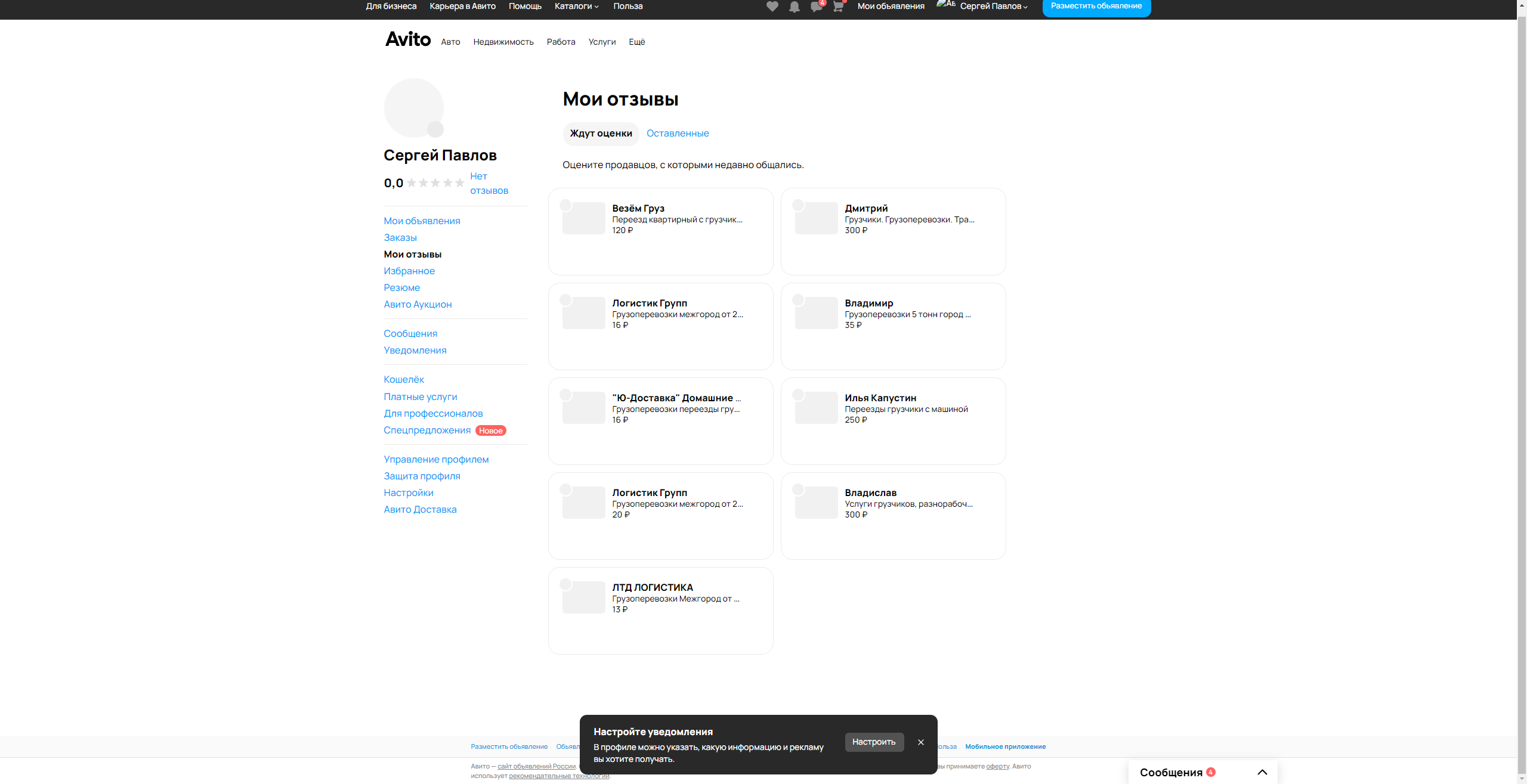Close the notification settings popup
1527x784 pixels.
pos(921,742)
